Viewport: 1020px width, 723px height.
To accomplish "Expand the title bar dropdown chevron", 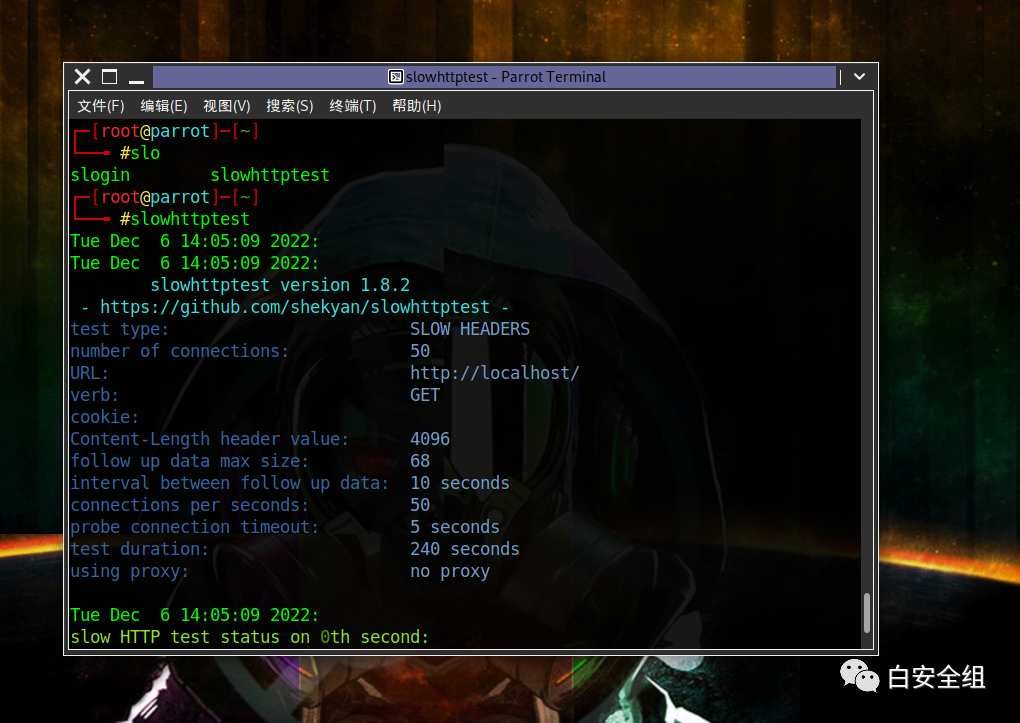I will [x=859, y=77].
